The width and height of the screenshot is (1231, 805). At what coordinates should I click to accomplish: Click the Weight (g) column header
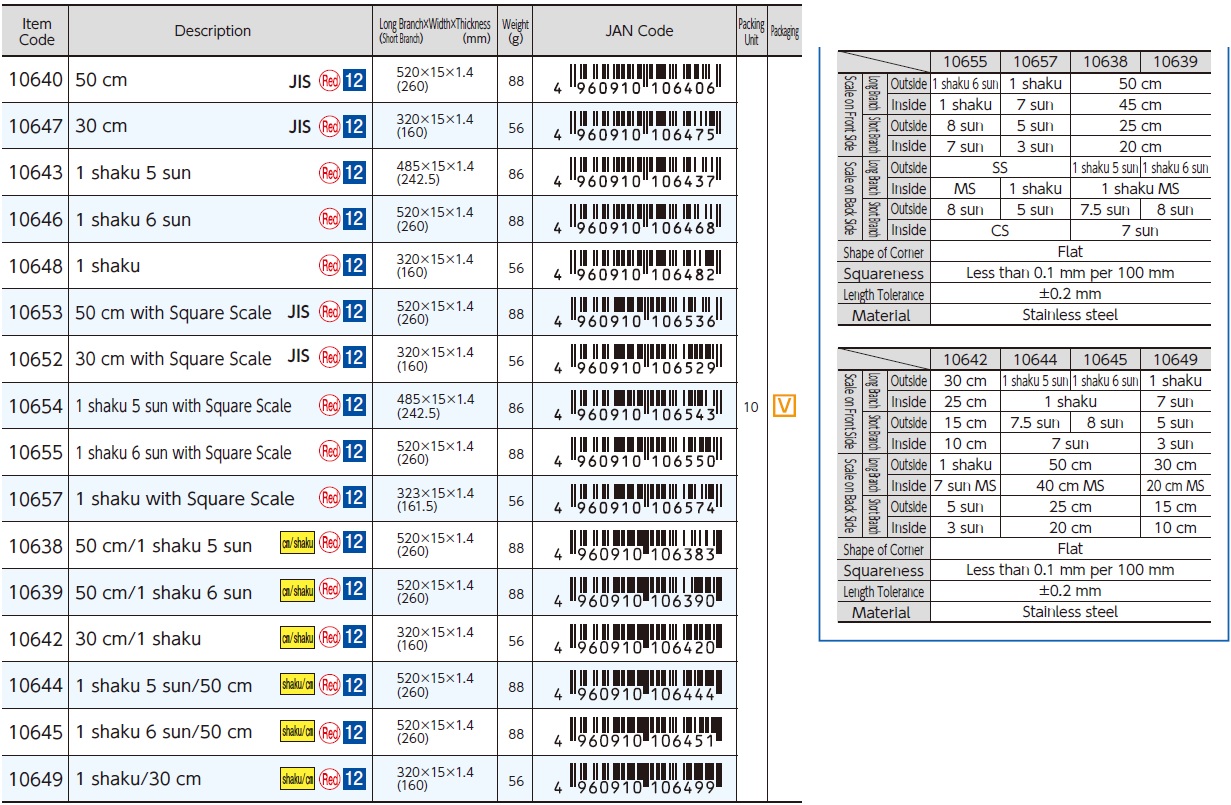pyautogui.click(x=516, y=31)
